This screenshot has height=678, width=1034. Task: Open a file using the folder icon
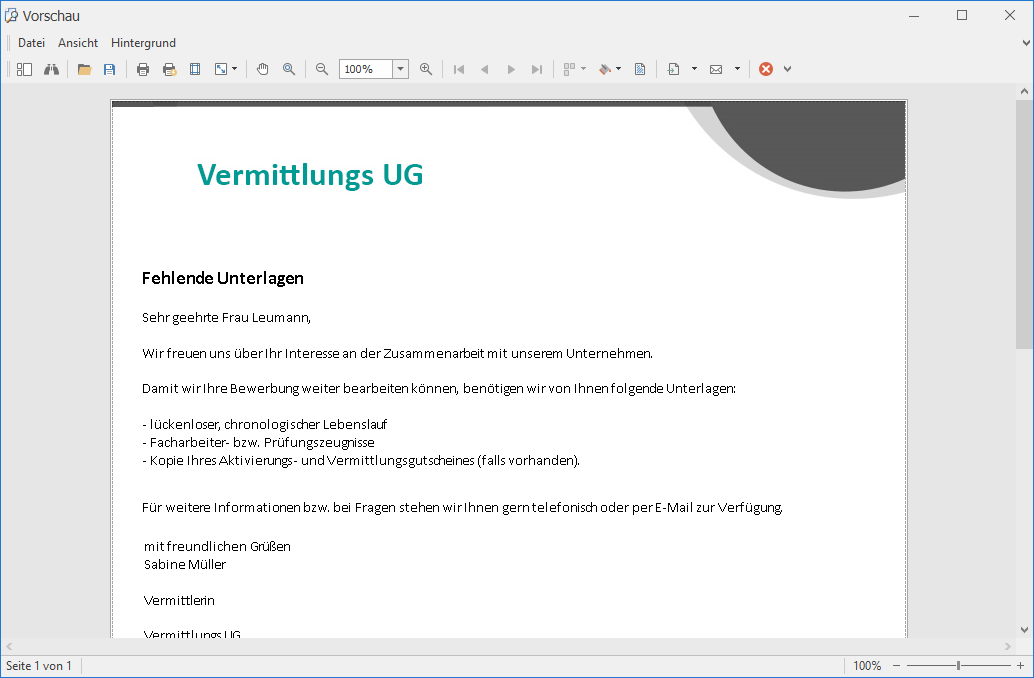[x=84, y=69]
